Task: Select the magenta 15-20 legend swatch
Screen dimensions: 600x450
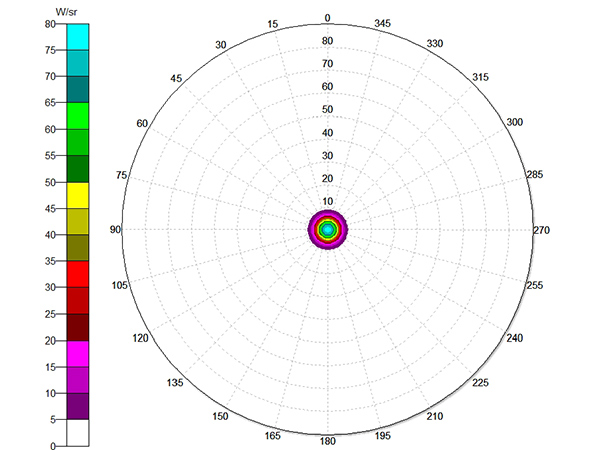Action: point(78,354)
